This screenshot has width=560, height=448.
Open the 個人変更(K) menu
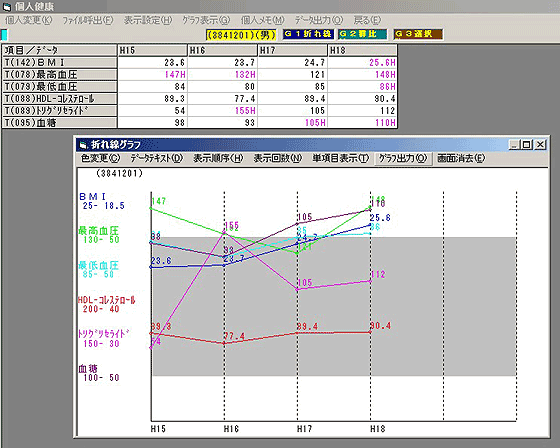coord(29,20)
